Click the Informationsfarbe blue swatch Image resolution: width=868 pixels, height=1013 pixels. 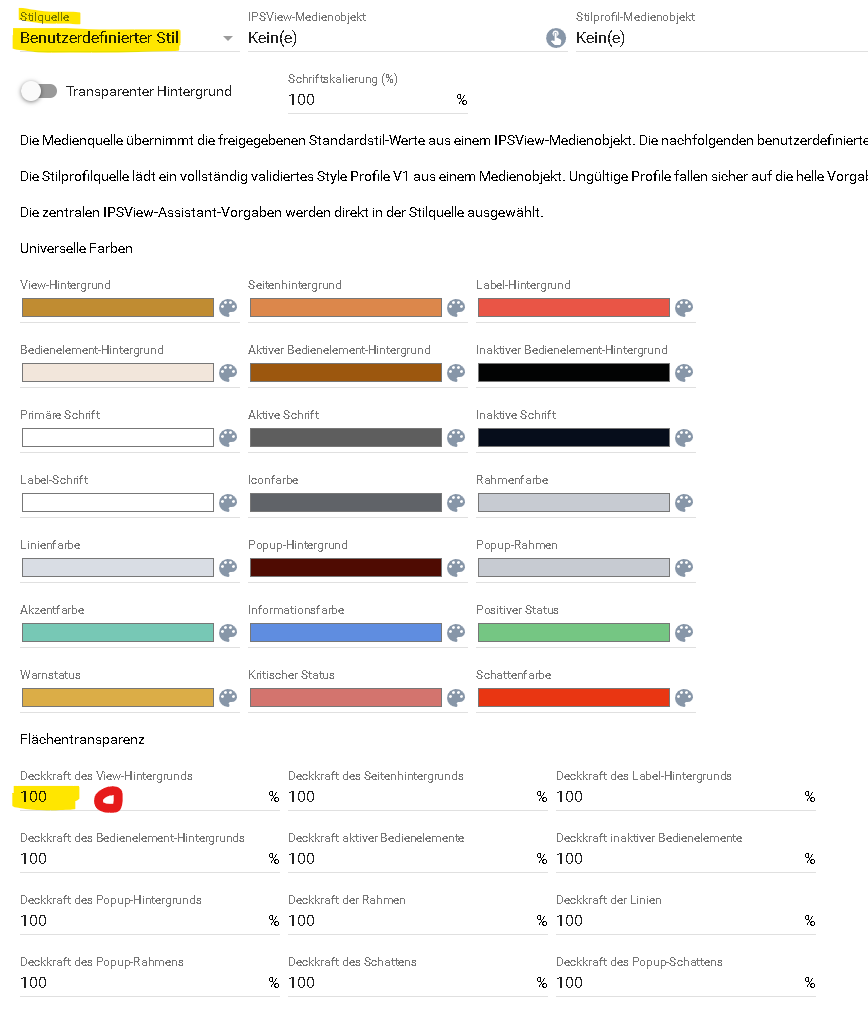click(x=346, y=632)
